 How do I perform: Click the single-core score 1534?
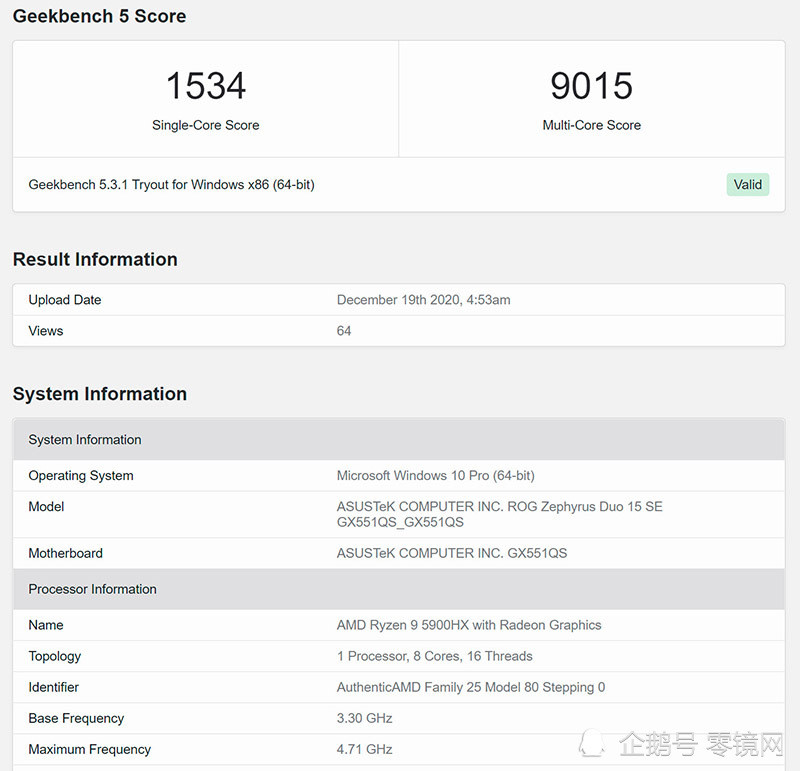206,86
